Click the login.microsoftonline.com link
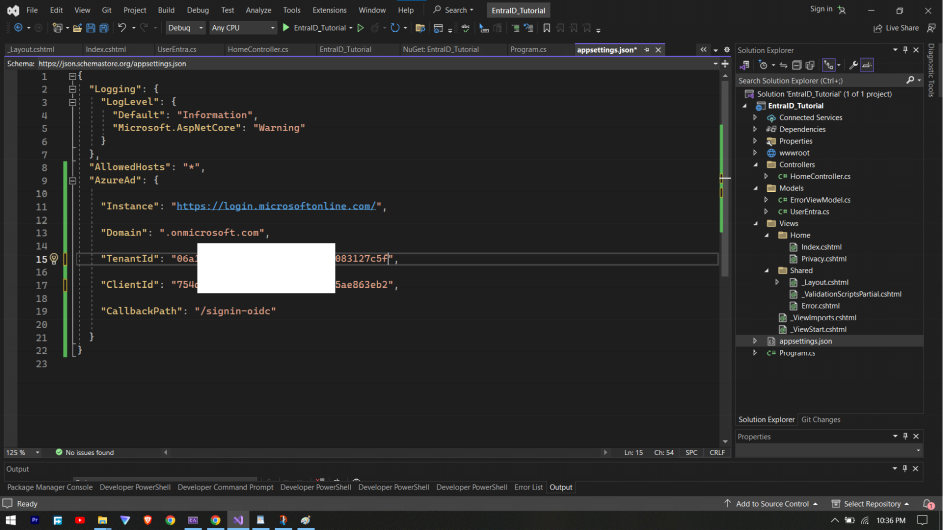Screen dimensions: 943x530 [x=276, y=206]
